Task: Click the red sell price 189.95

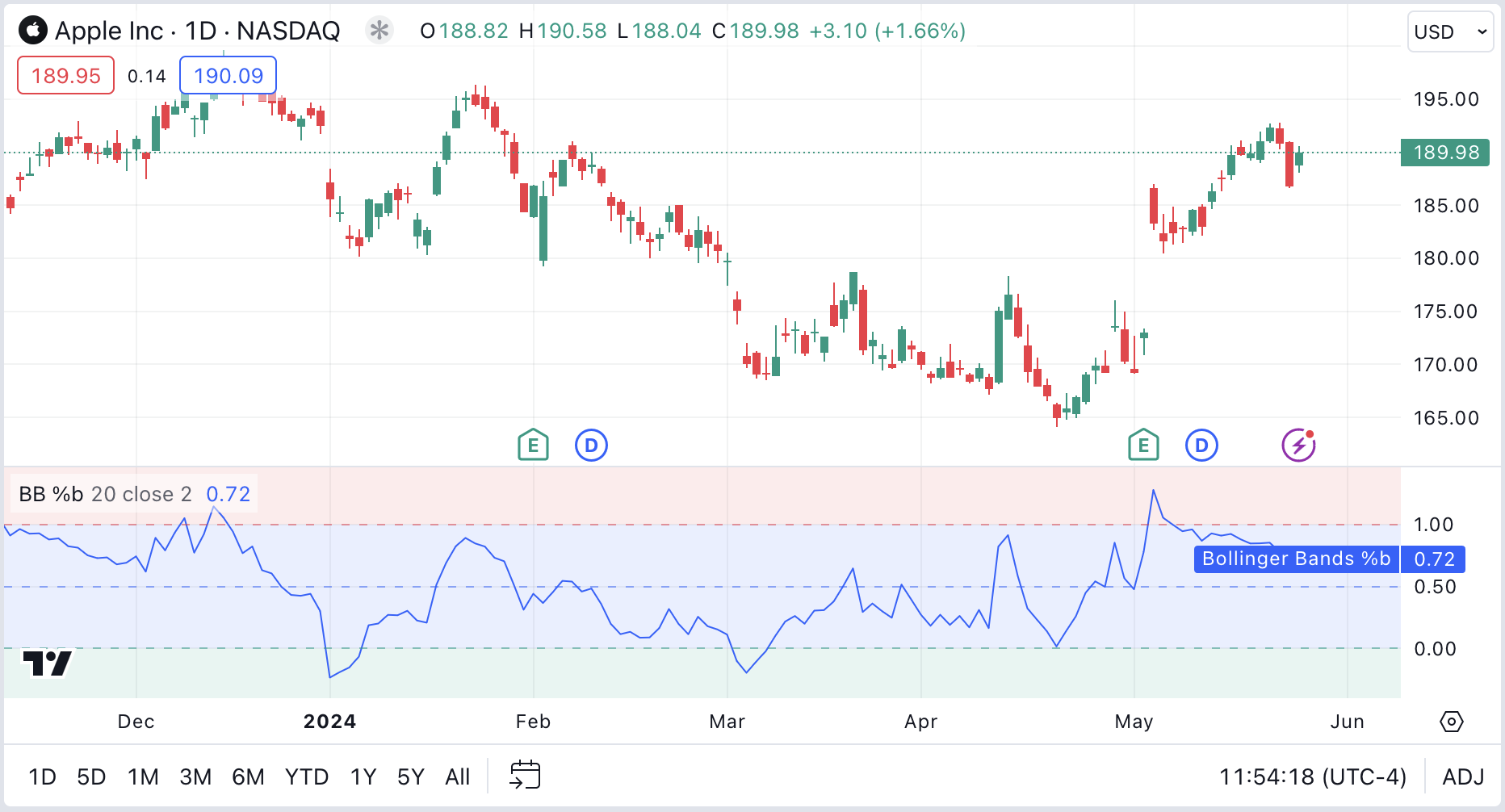Action: click(x=65, y=76)
